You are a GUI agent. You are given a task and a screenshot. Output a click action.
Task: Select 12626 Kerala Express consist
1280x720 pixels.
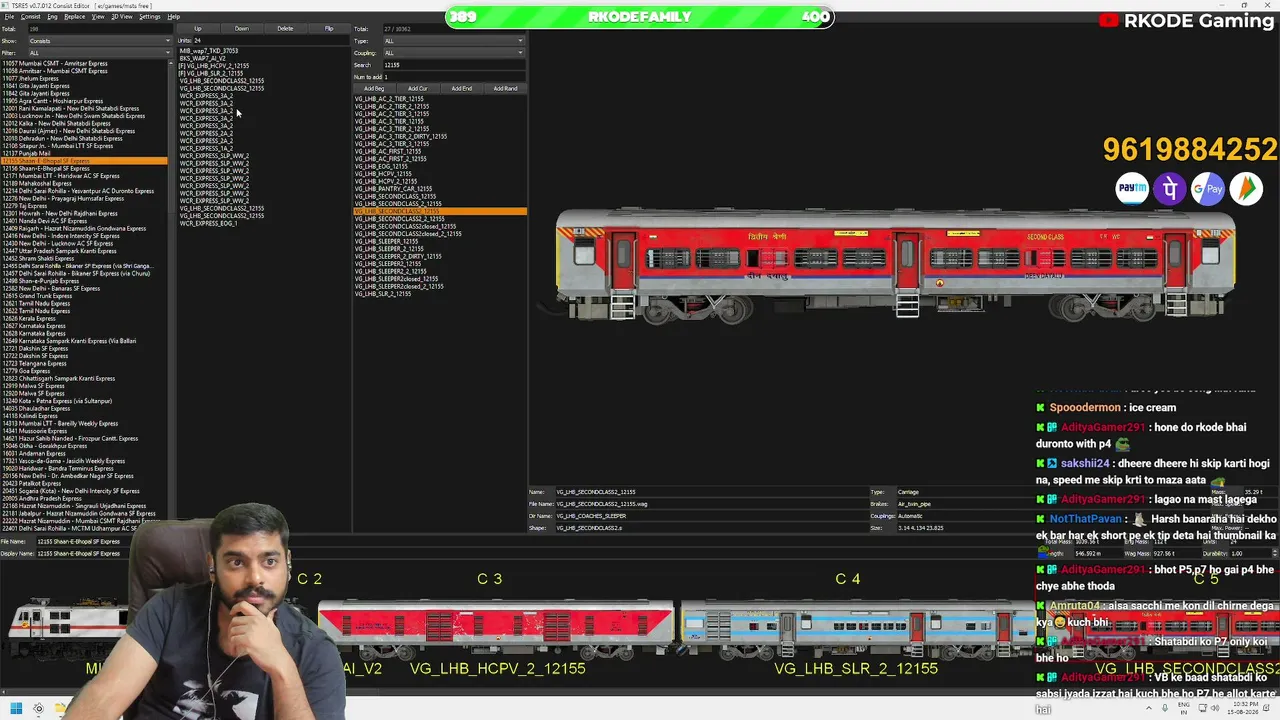click(29, 319)
